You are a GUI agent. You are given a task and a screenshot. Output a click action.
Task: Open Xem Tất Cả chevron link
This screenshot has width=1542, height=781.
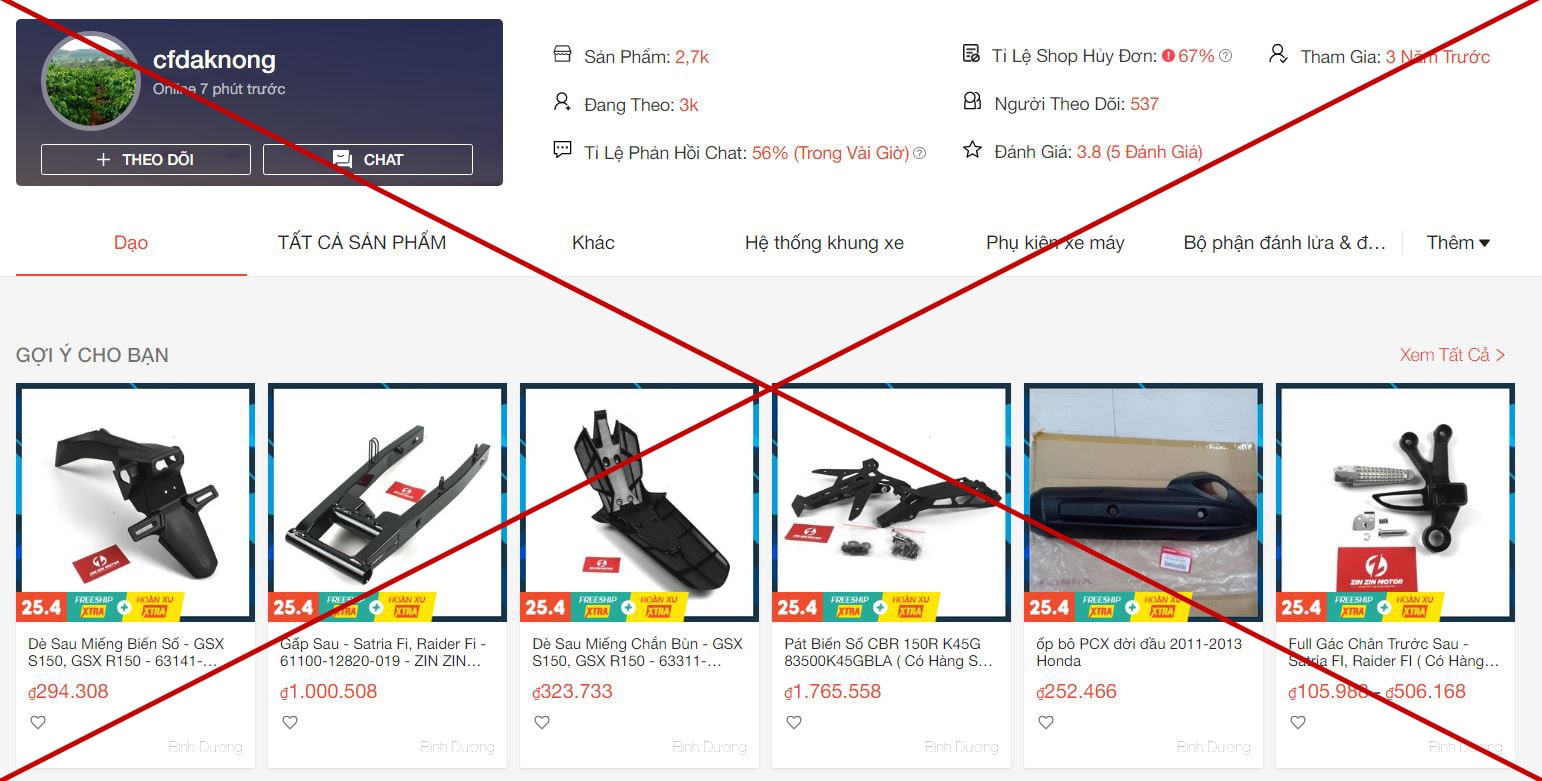pos(1452,355)
